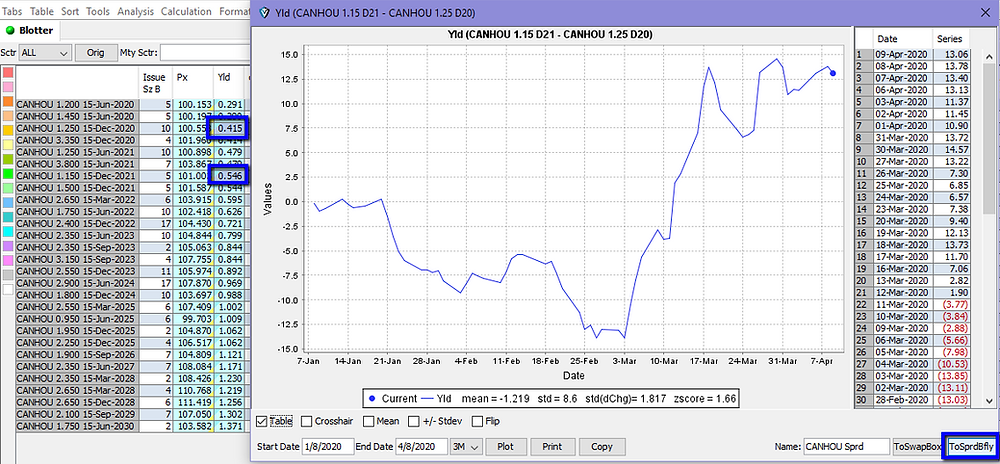
Task: Toggle the Mean checkbox
Action: point(369,421)
